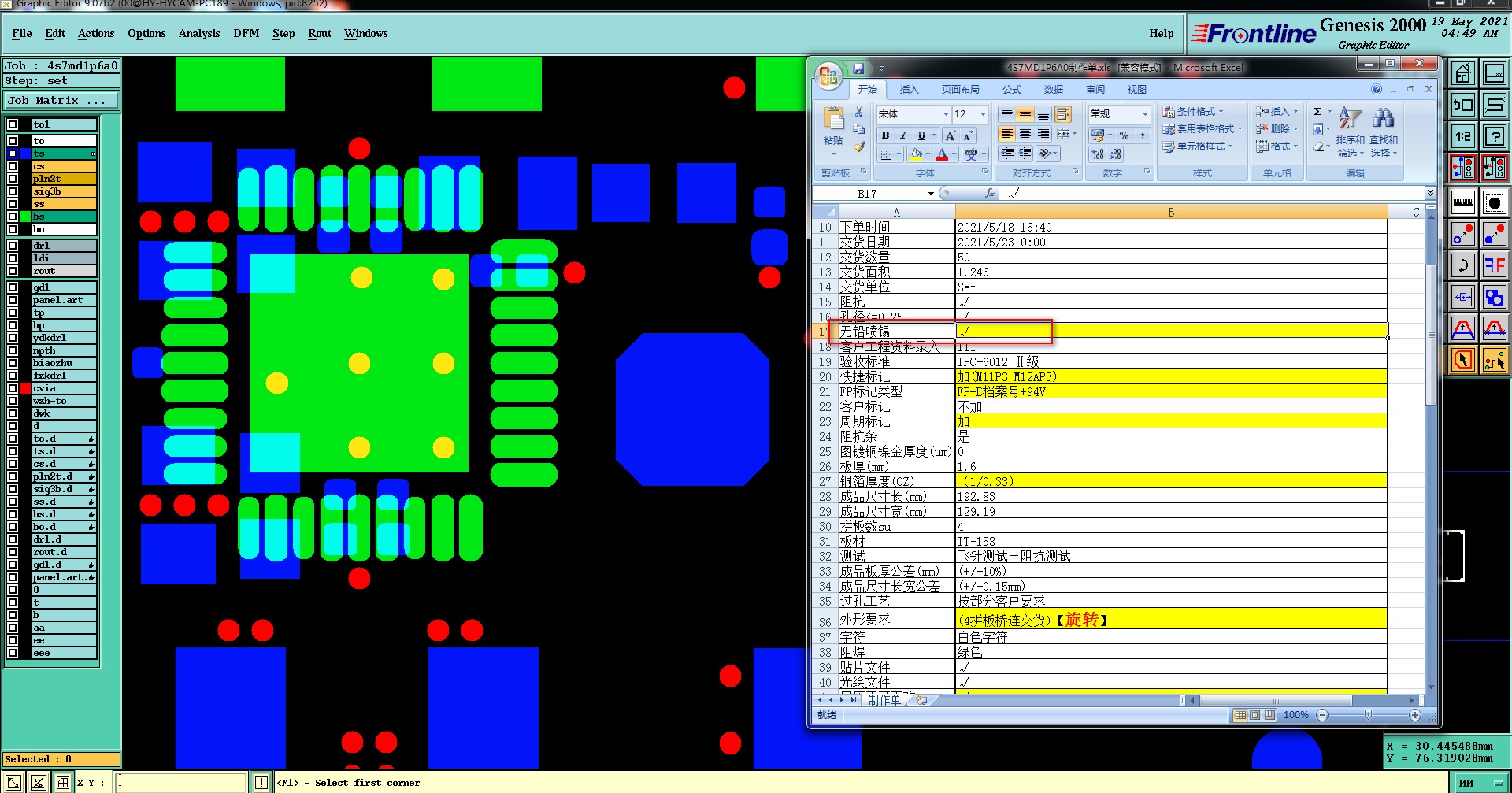Switch to the 公式 ribbon tab
The width and height of the screenshot is (1512, 793).
pos(1011,89)
